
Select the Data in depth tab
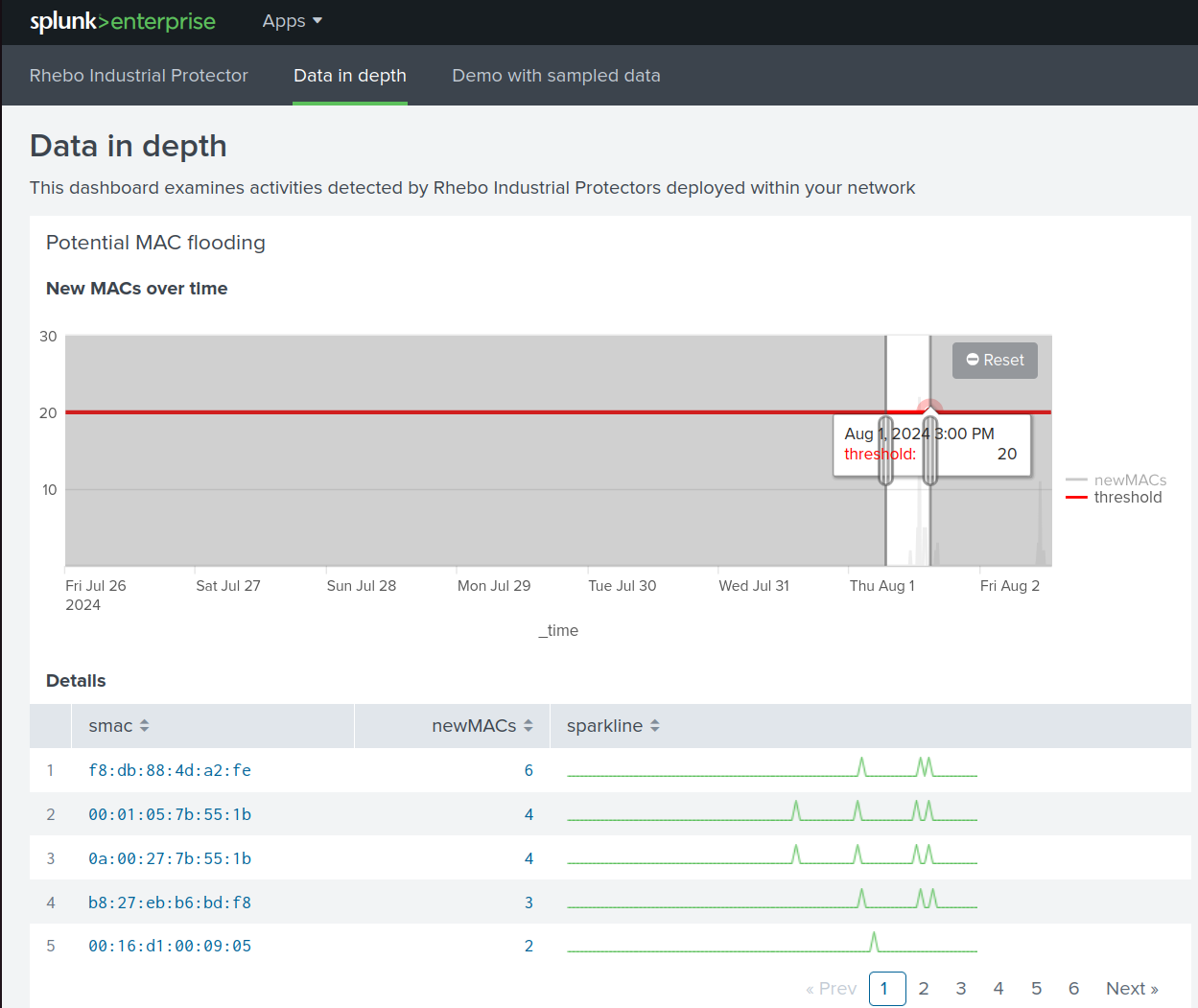[350, 76]
